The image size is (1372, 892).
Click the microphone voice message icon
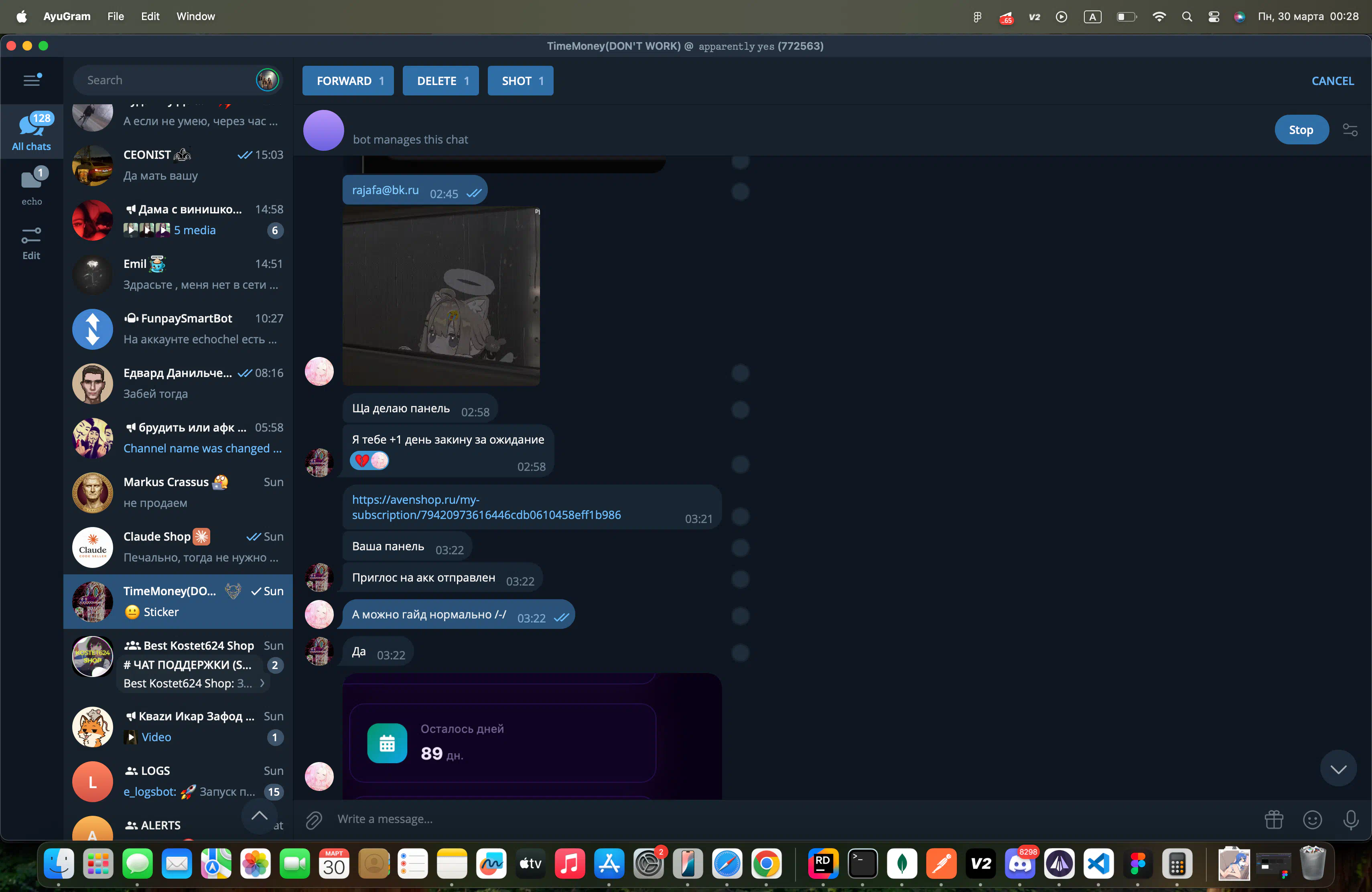point(1350,819)
